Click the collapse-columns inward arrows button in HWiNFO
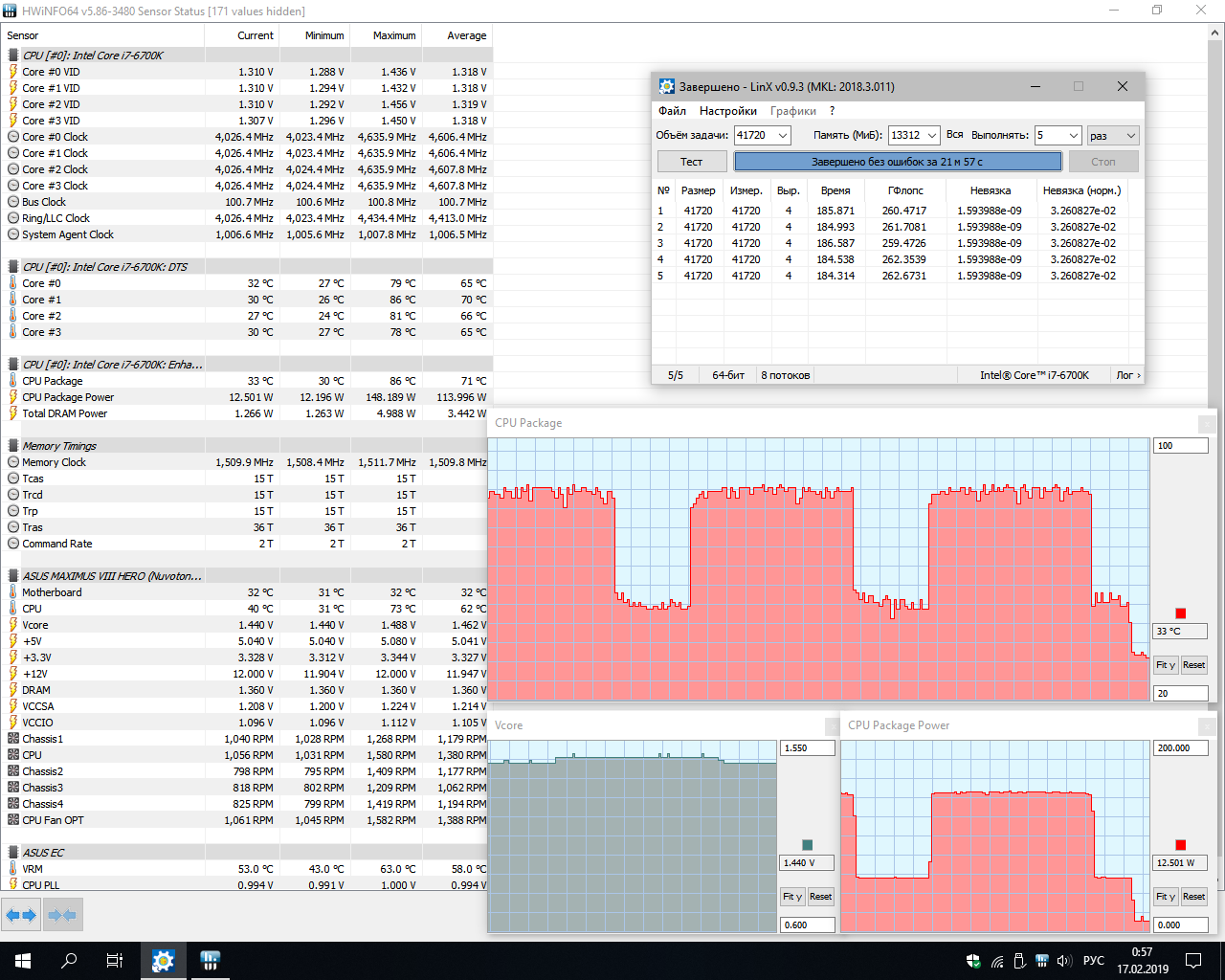This screenshot has height=980, width=1225. point(62,915)
